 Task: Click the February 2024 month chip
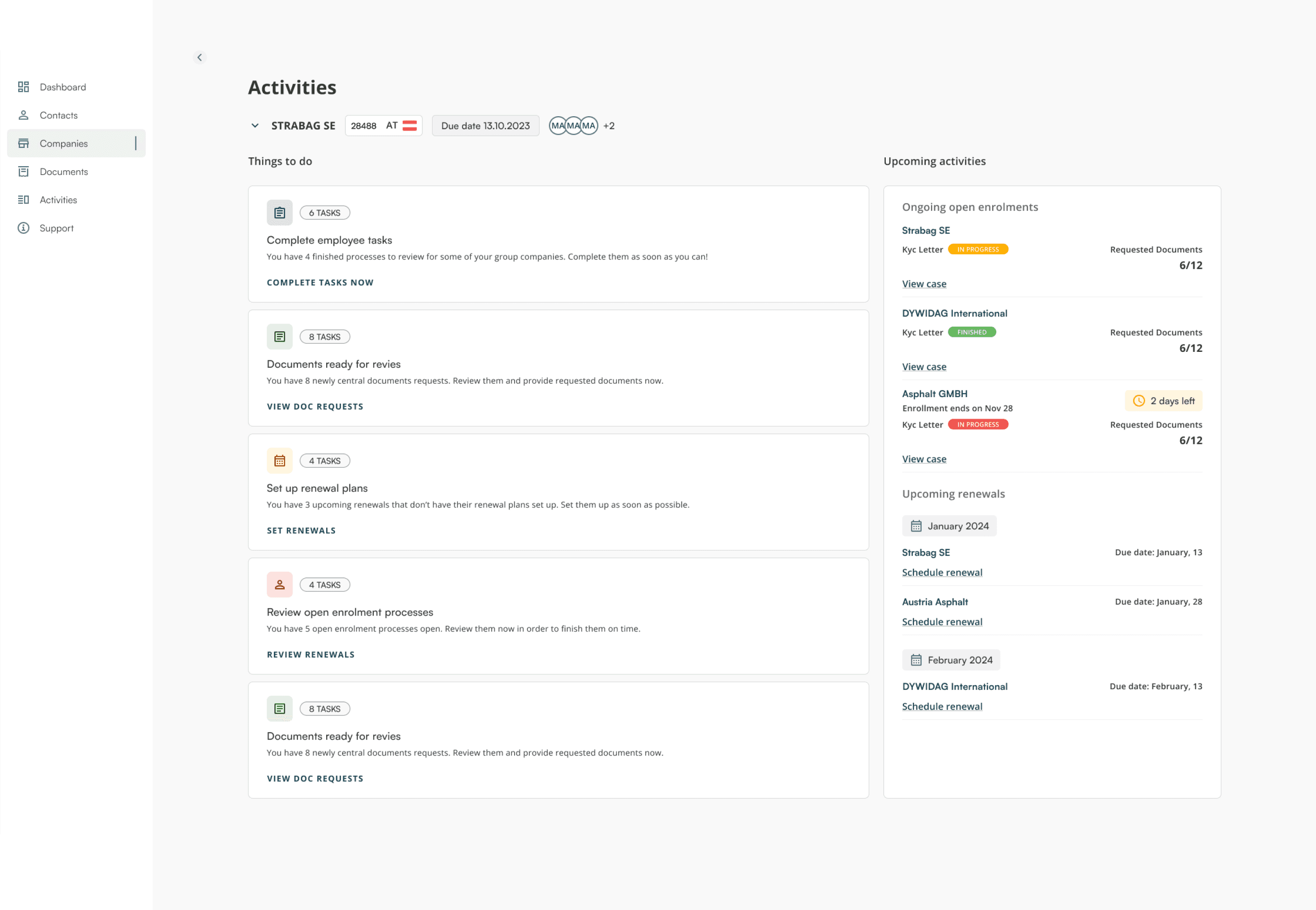pyautogui.click(x=951, y=660)
